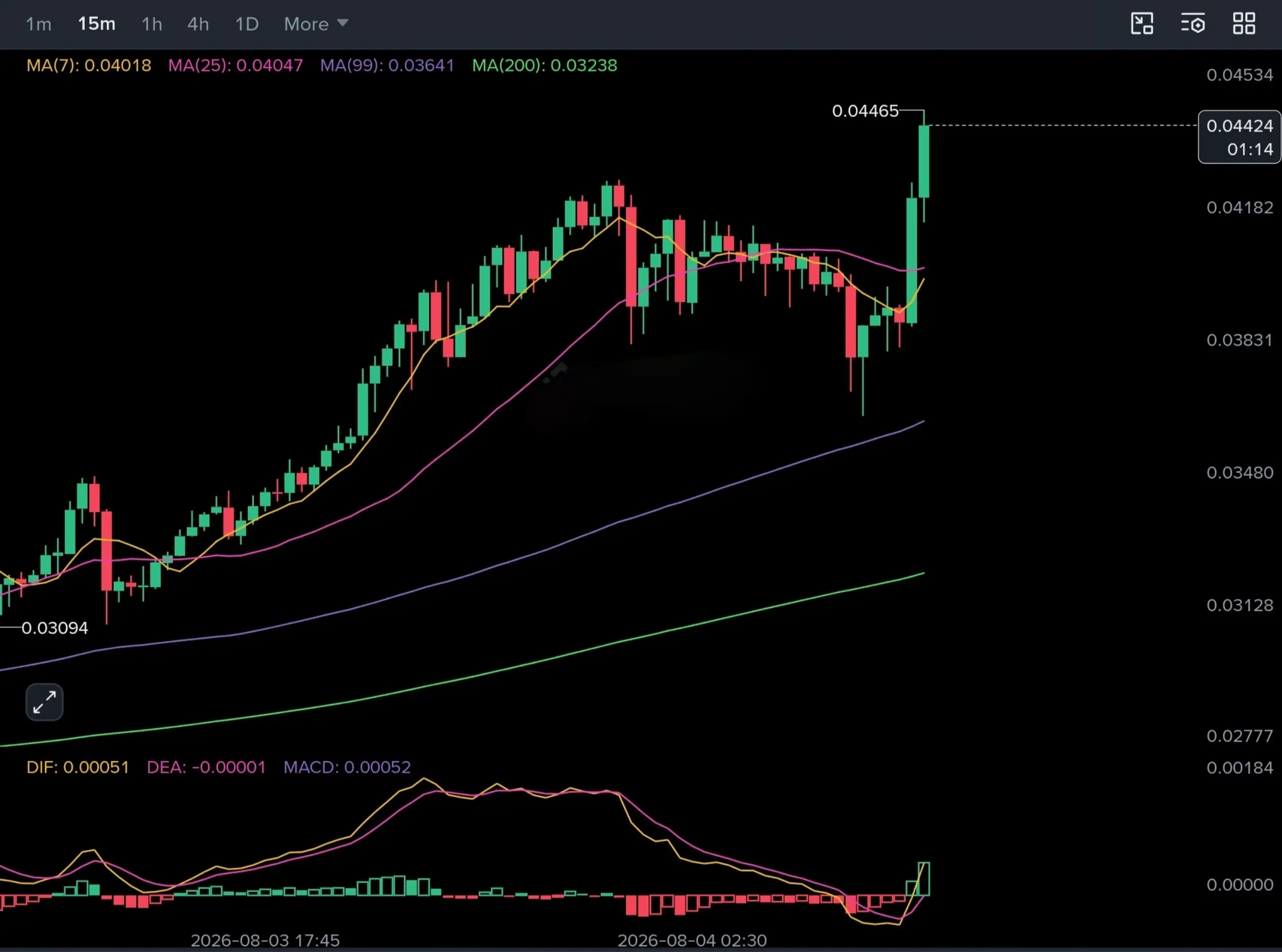1282x952 pixels.
Task: Click the low price marker 0.03094
Action: pos(55,628)
